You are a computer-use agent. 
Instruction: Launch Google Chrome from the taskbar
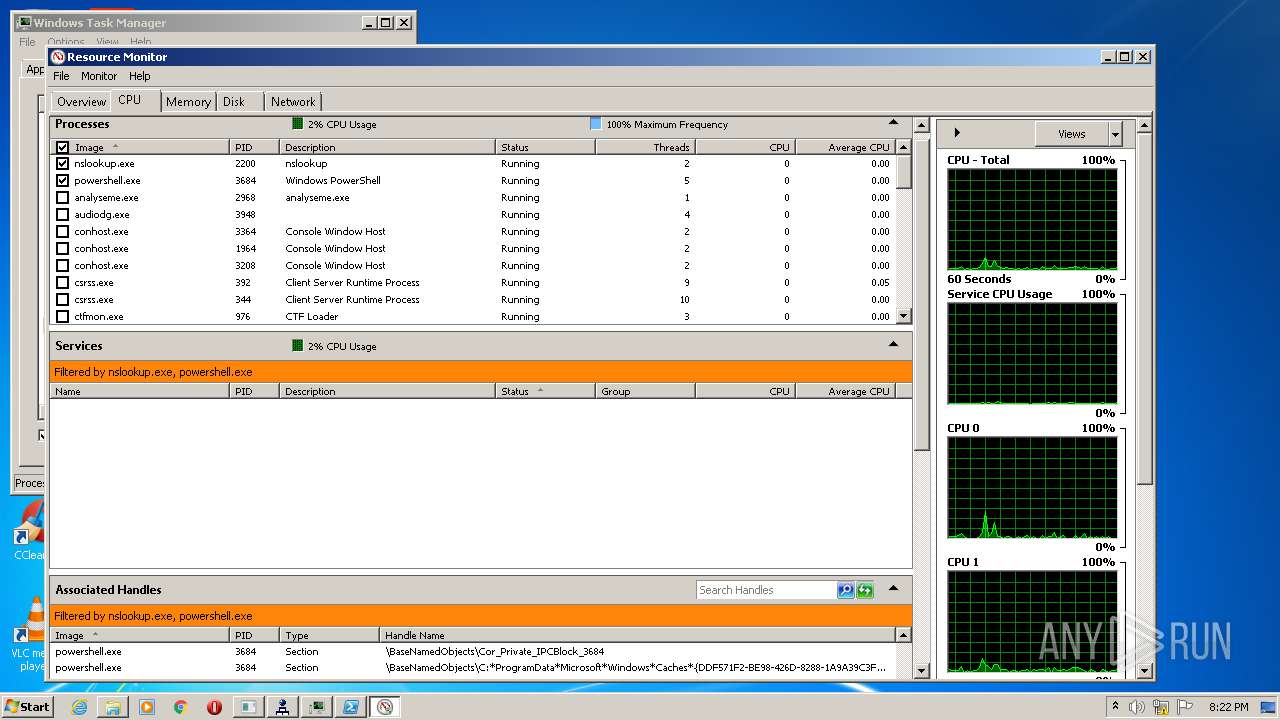180,707
